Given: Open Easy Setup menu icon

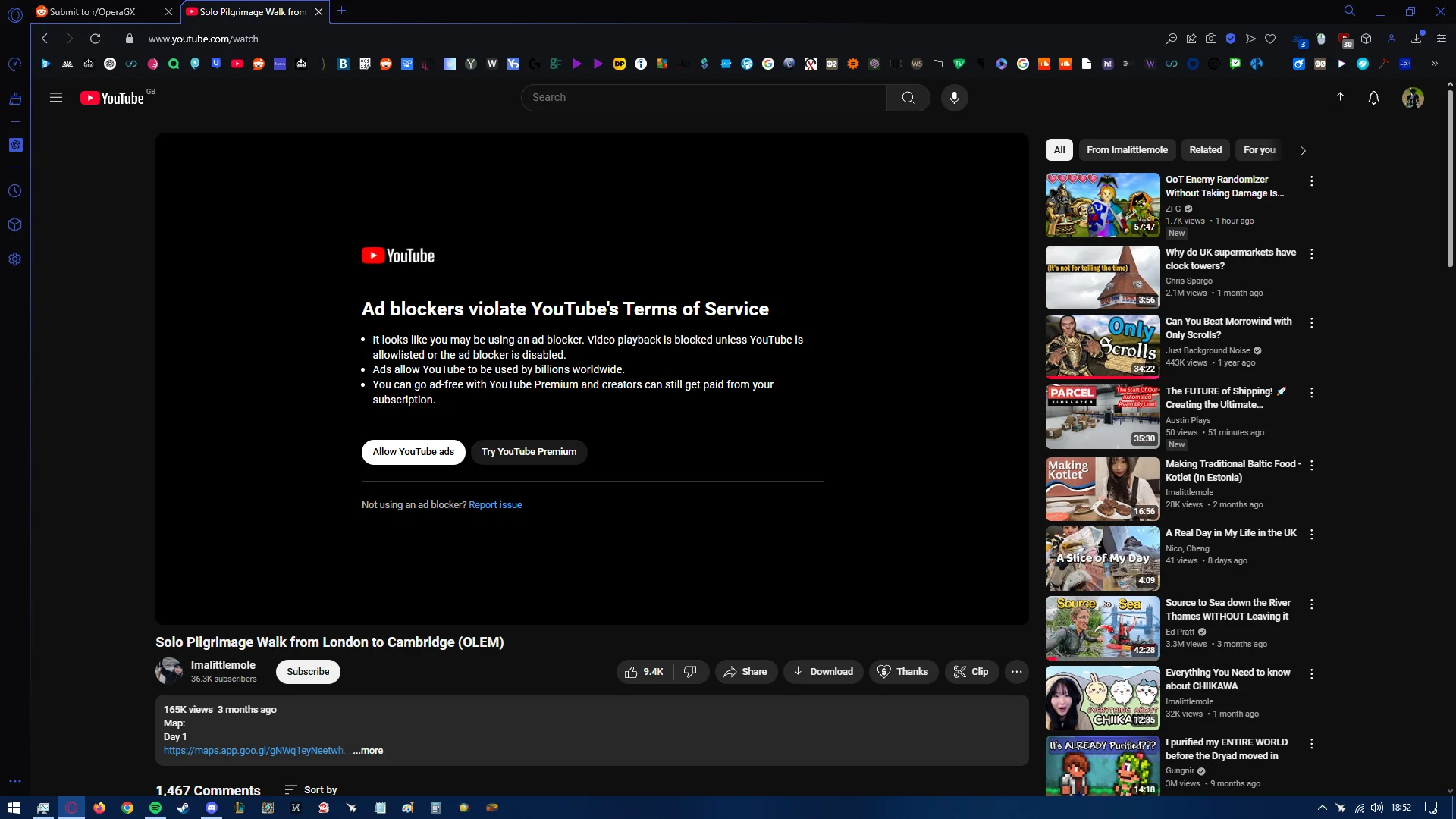Looking at the screenshot, I should point(1442,39).
